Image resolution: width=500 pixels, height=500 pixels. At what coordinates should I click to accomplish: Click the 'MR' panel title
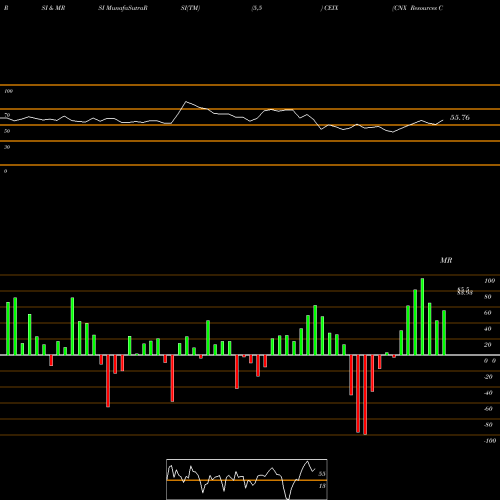pos(446,260)
